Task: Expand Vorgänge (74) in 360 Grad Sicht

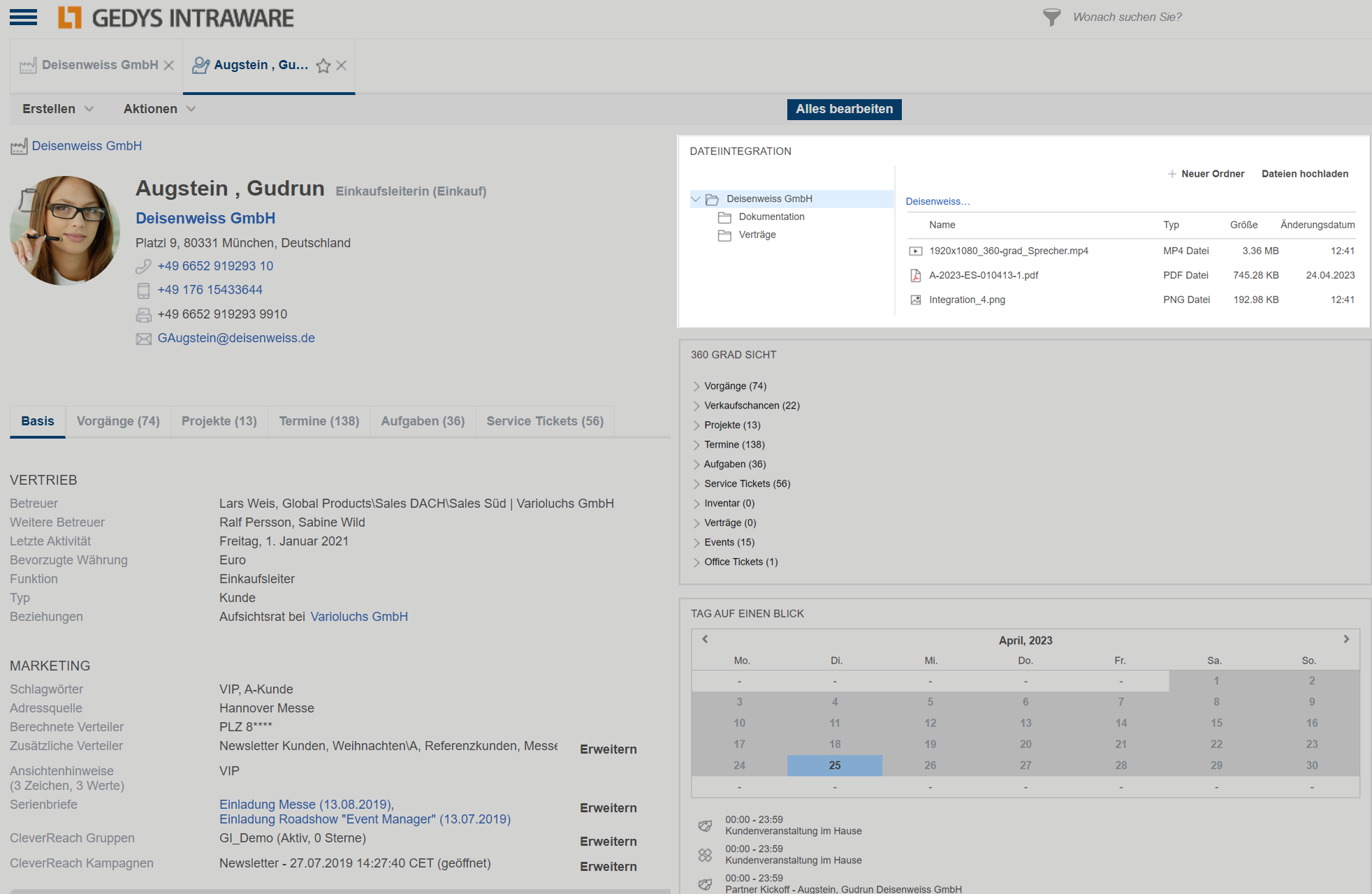Action: [696, 386]
